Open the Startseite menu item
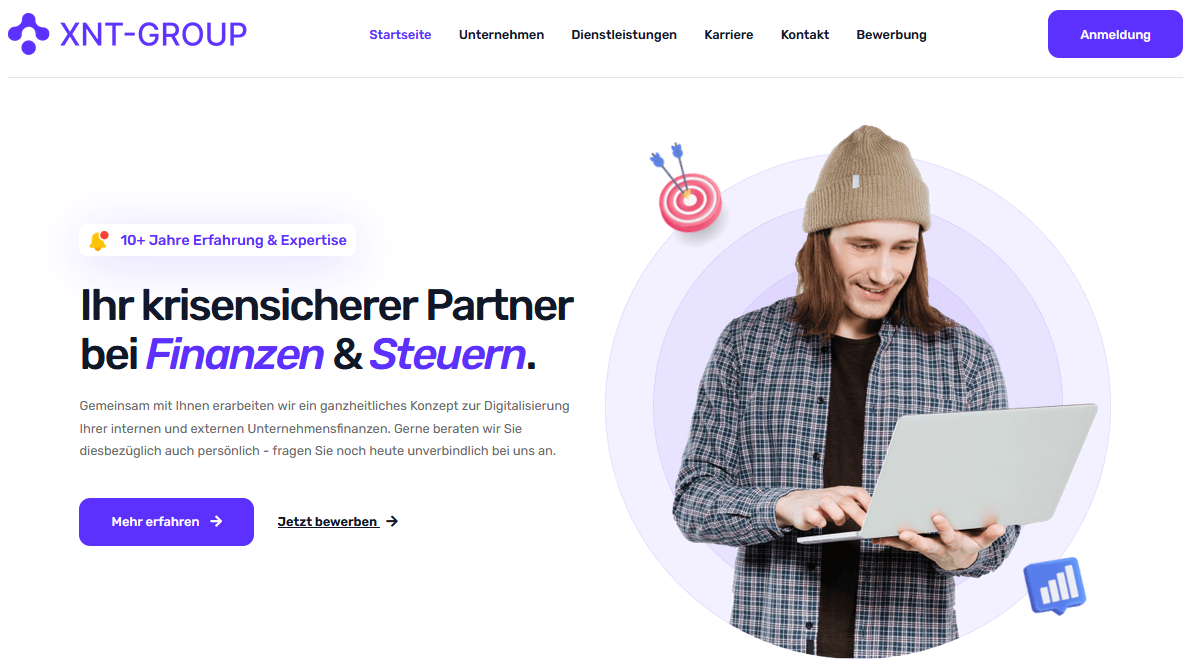This screenshot has width=1188, height=671. [x=400, y=35]
